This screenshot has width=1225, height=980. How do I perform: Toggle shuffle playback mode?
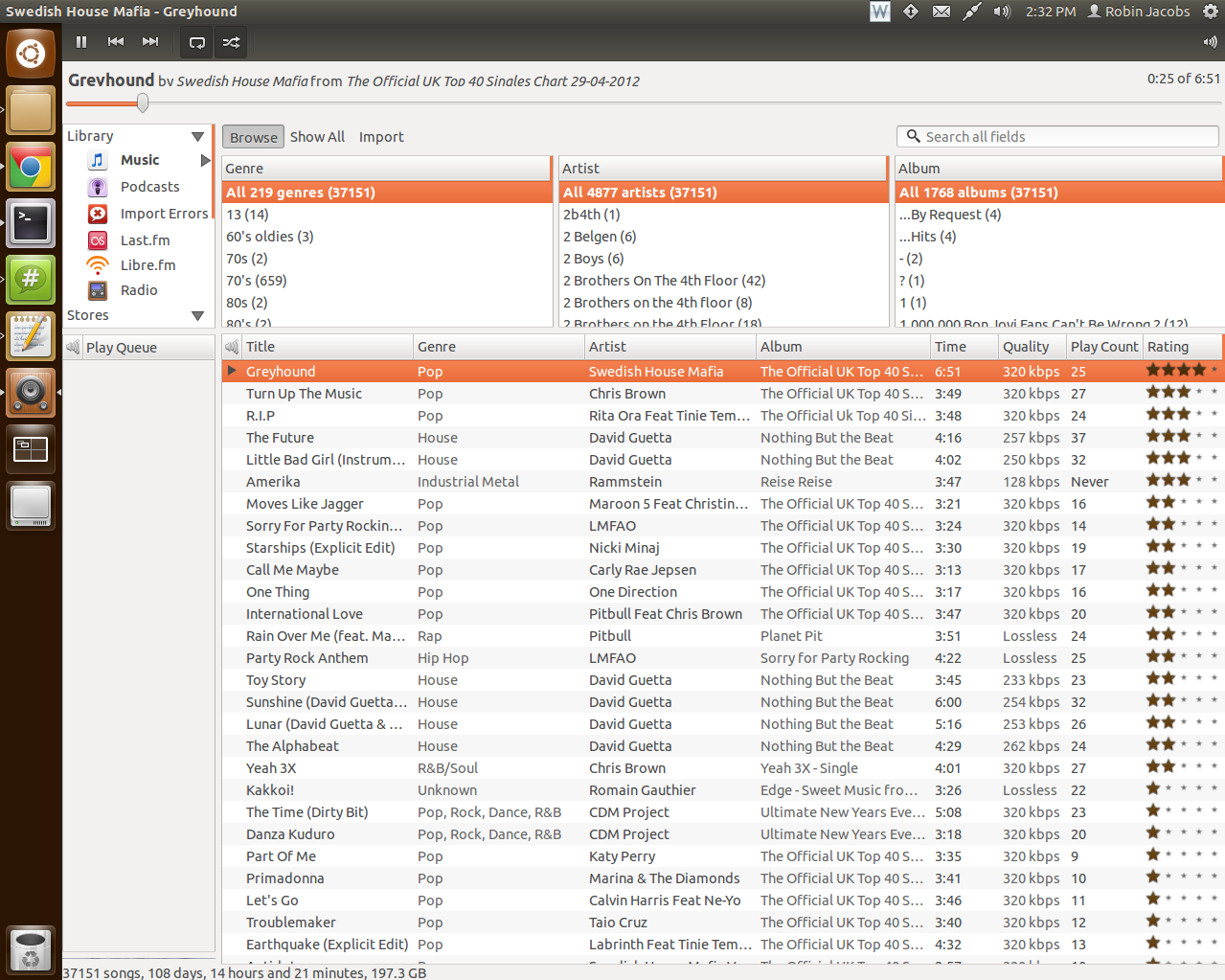coord(231,42)
